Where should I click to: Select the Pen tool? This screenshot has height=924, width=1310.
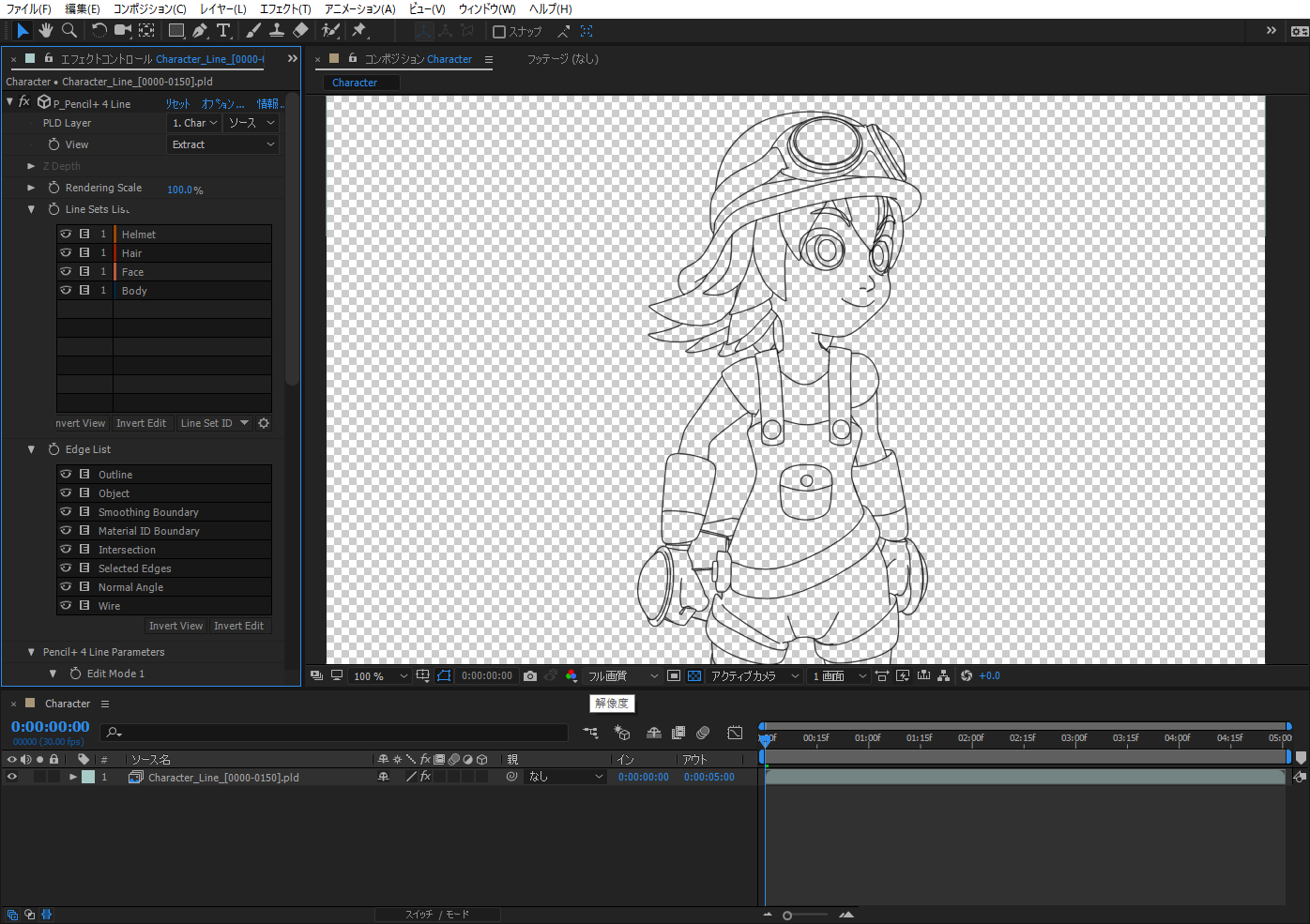pos(200,31)
